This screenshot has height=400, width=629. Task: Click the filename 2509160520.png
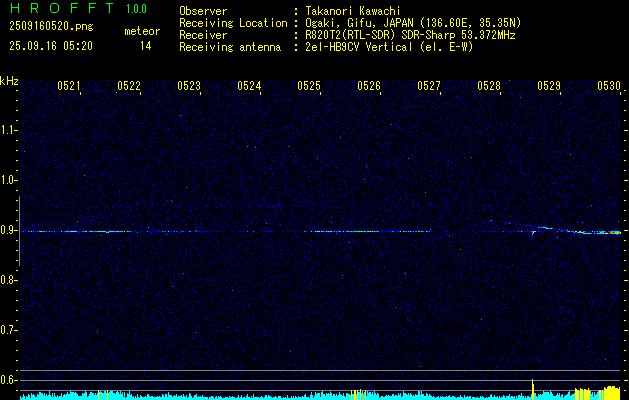51,27
